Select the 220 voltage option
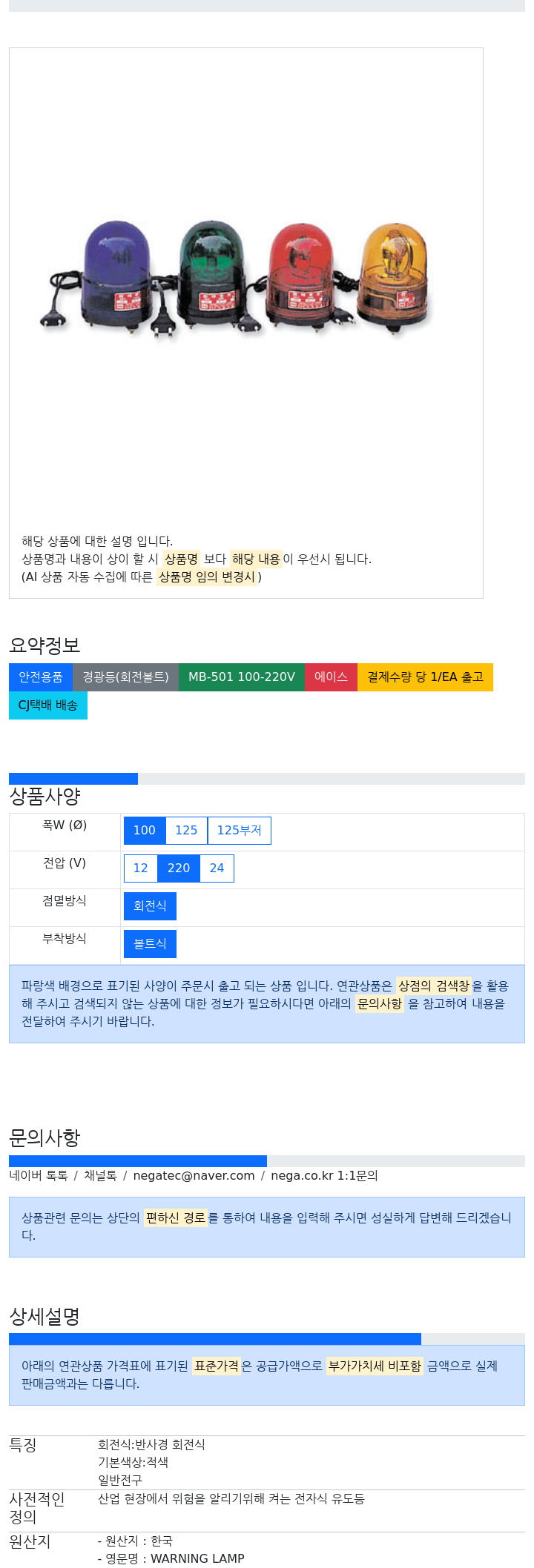The height and width of the screenshot is (1568, 534). (x=179, y=868)
